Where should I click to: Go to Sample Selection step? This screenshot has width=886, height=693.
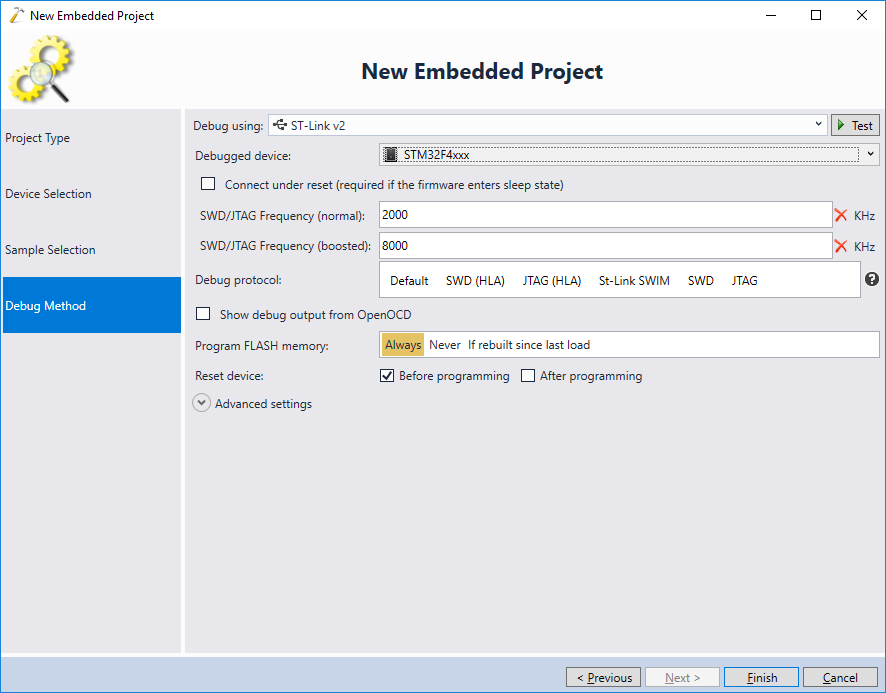(92, 250)
